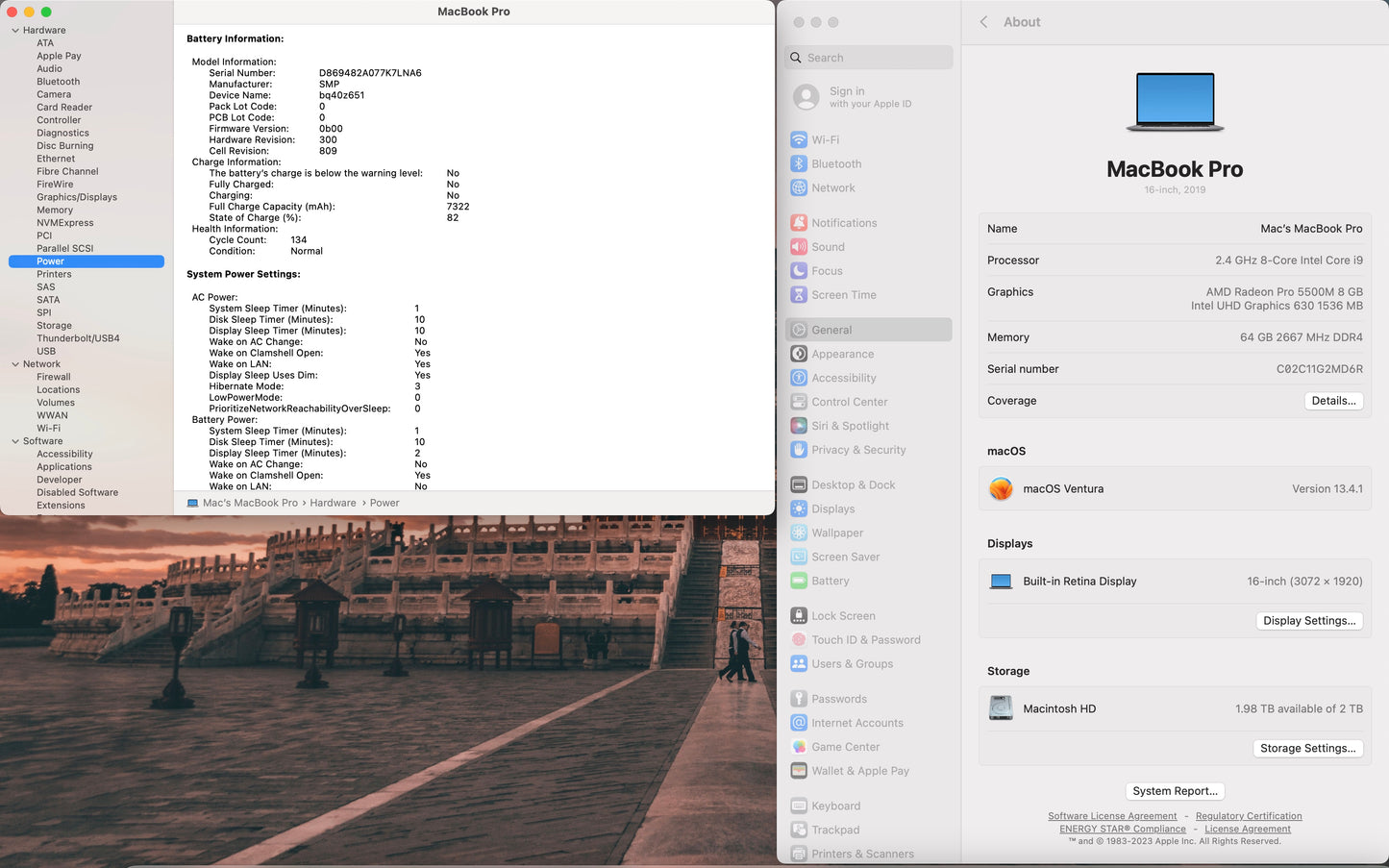The width and height of the screenshot is (1389, 868).
Task: Collapse the Network tree section
Action: (x=15, y=364)
